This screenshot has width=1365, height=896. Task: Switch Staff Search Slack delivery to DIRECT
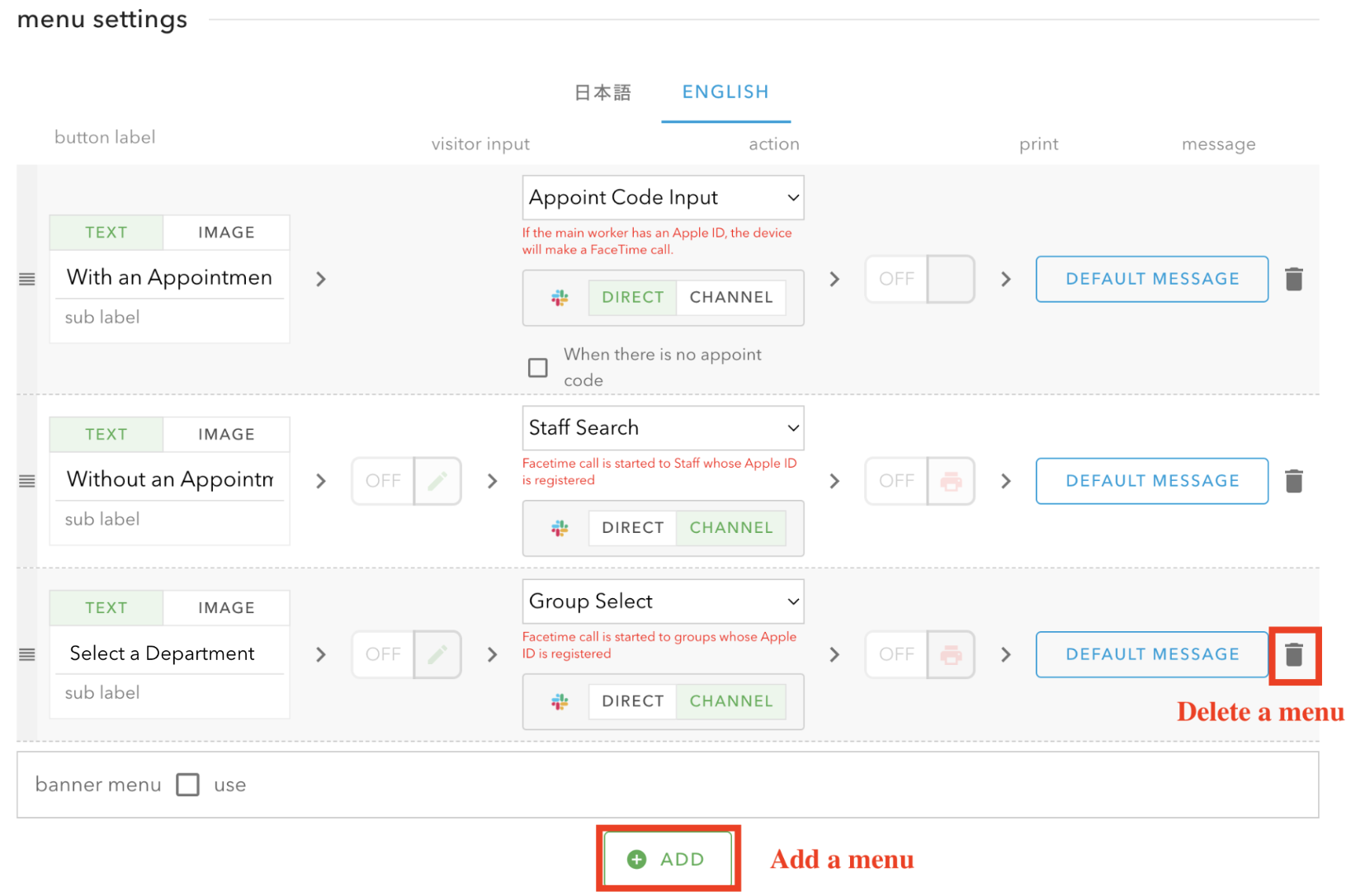[x=631, y=528]
